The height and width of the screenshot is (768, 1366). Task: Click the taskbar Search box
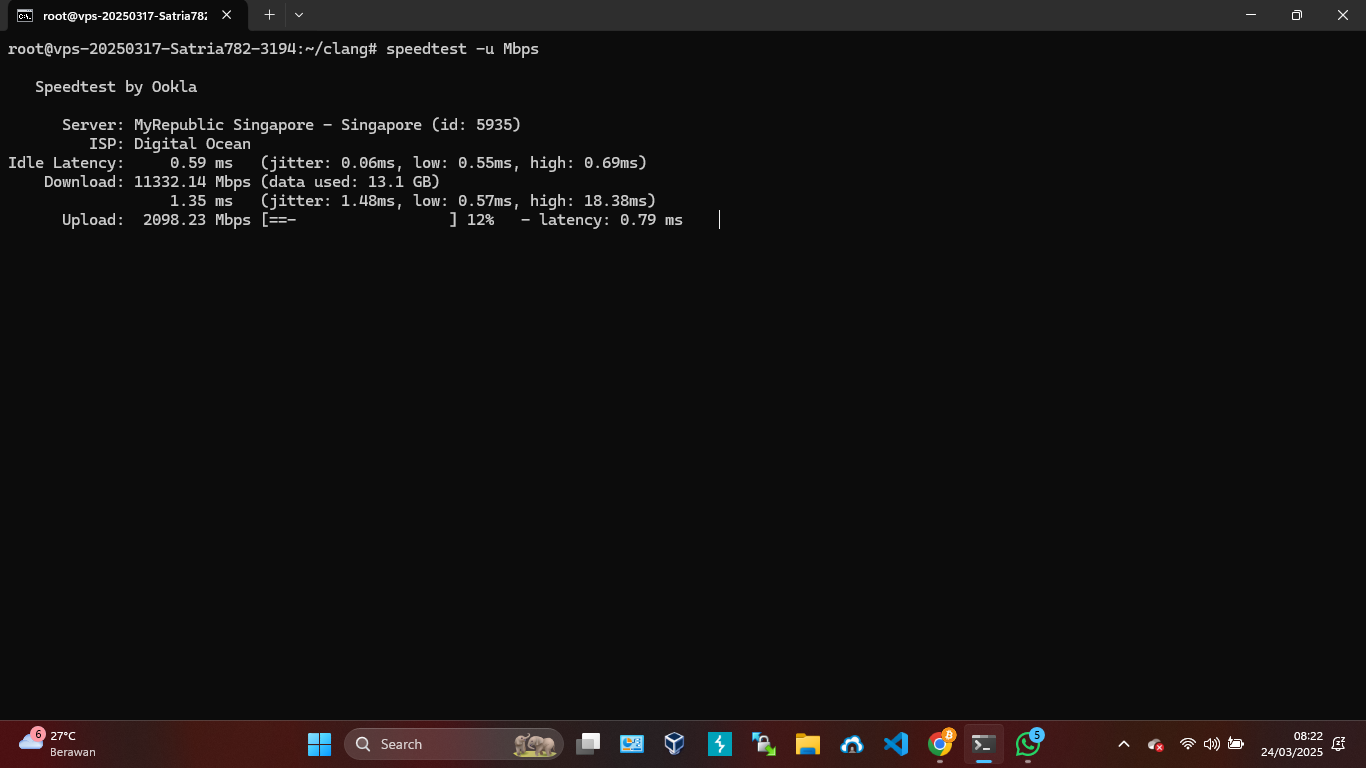pyautogui.click(x=454, y=744)
